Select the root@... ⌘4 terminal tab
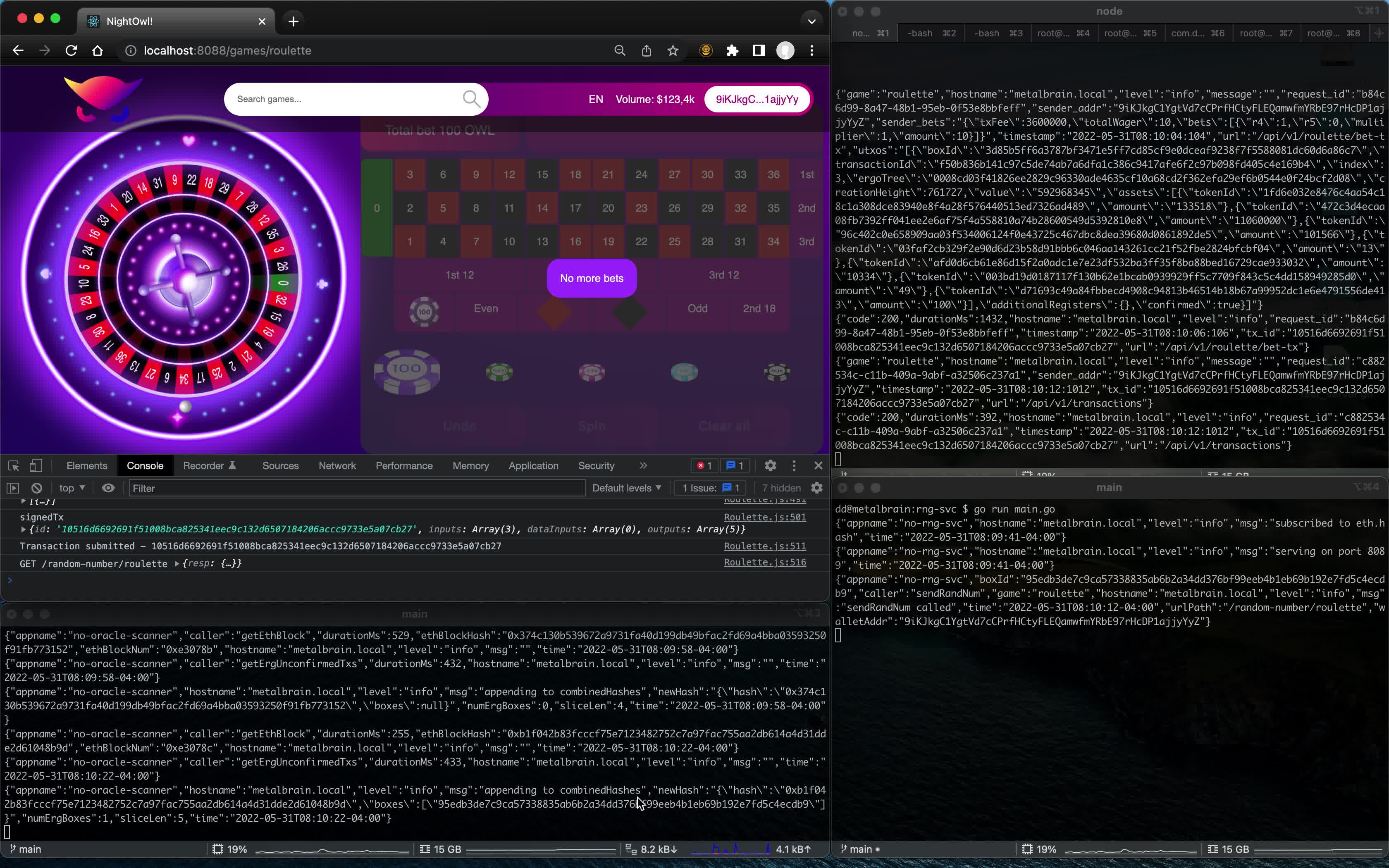Viewport: 1389px width, 868px height. coord(1064,33)
